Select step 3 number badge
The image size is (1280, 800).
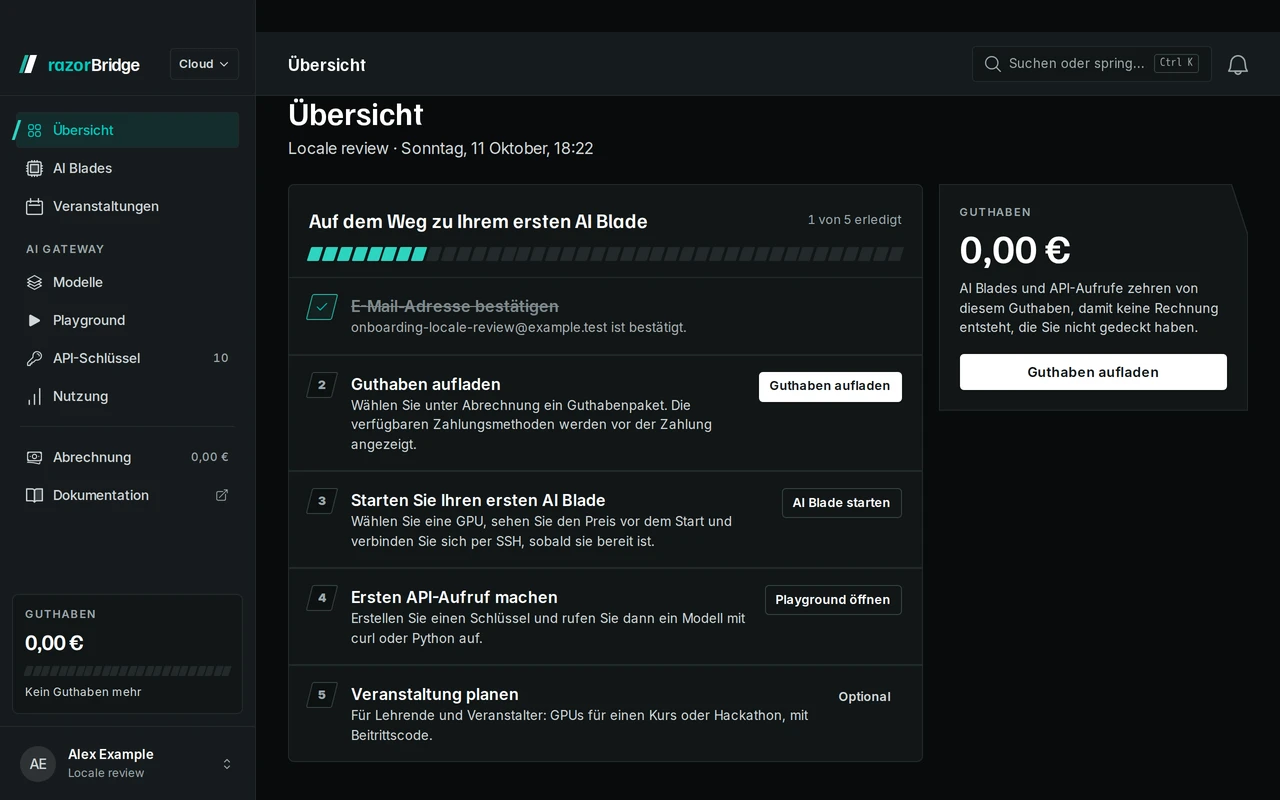322,501
